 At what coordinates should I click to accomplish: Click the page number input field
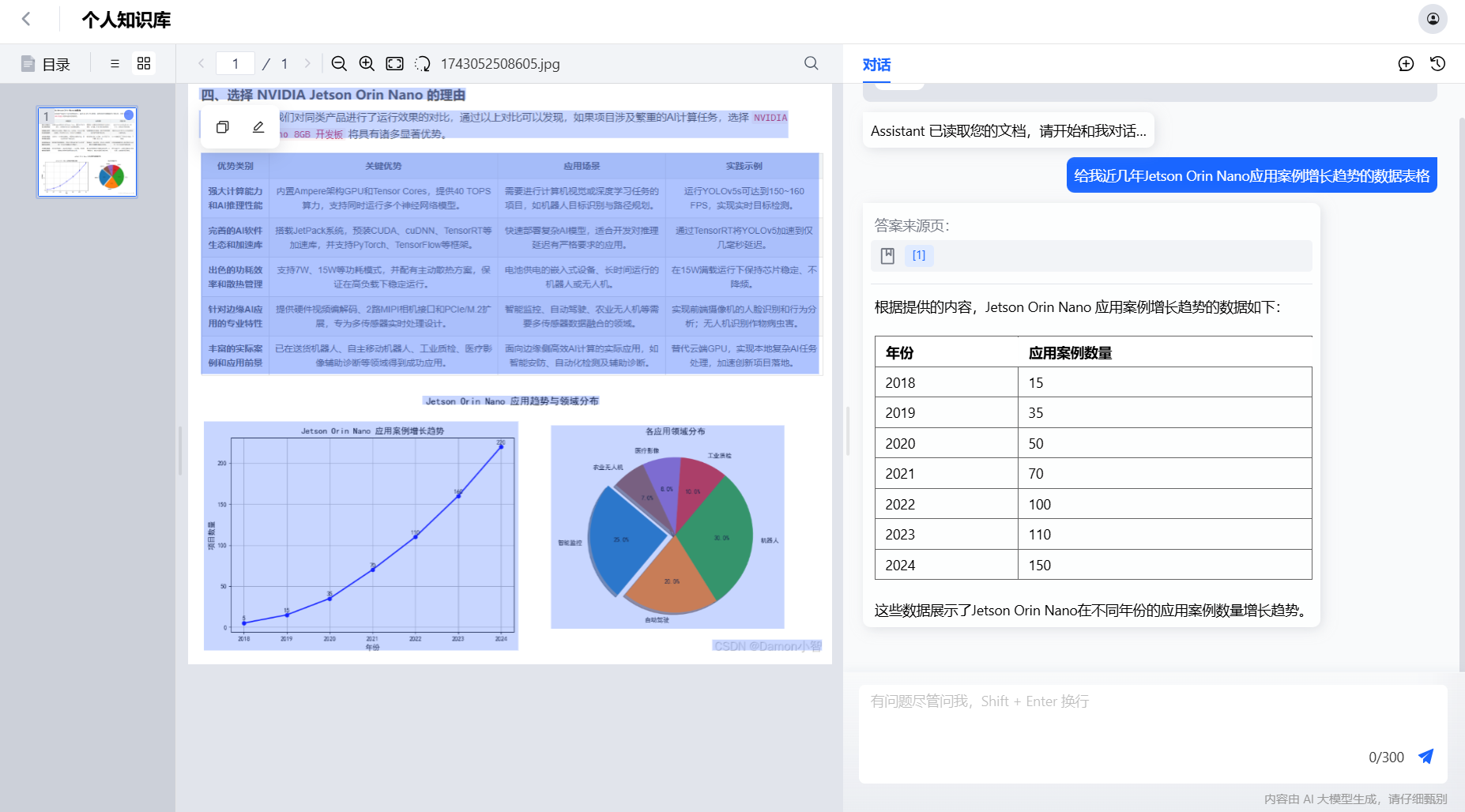tap(235, 63)
